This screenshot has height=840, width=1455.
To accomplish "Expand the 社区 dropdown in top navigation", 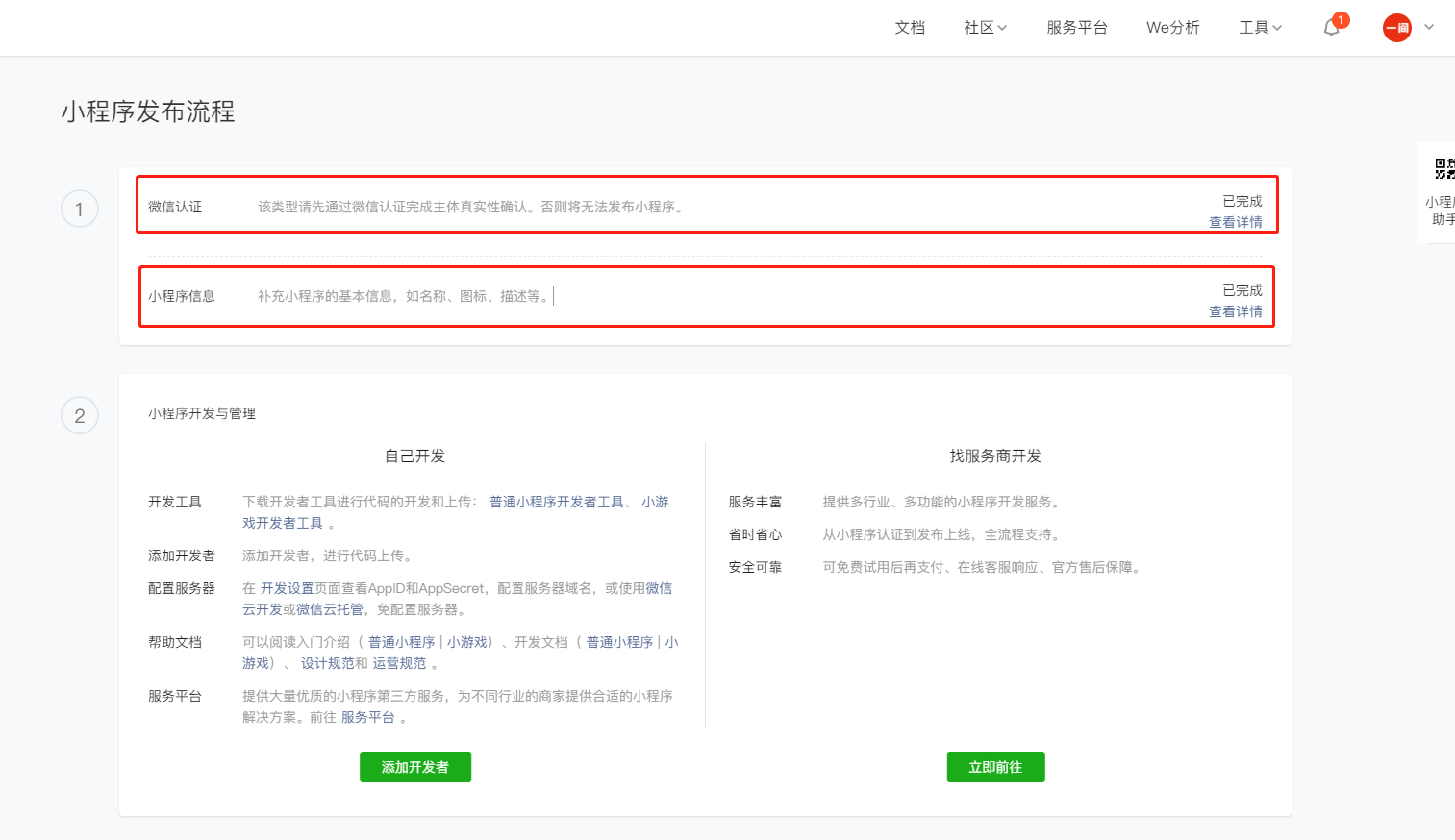I will (985, 28).
